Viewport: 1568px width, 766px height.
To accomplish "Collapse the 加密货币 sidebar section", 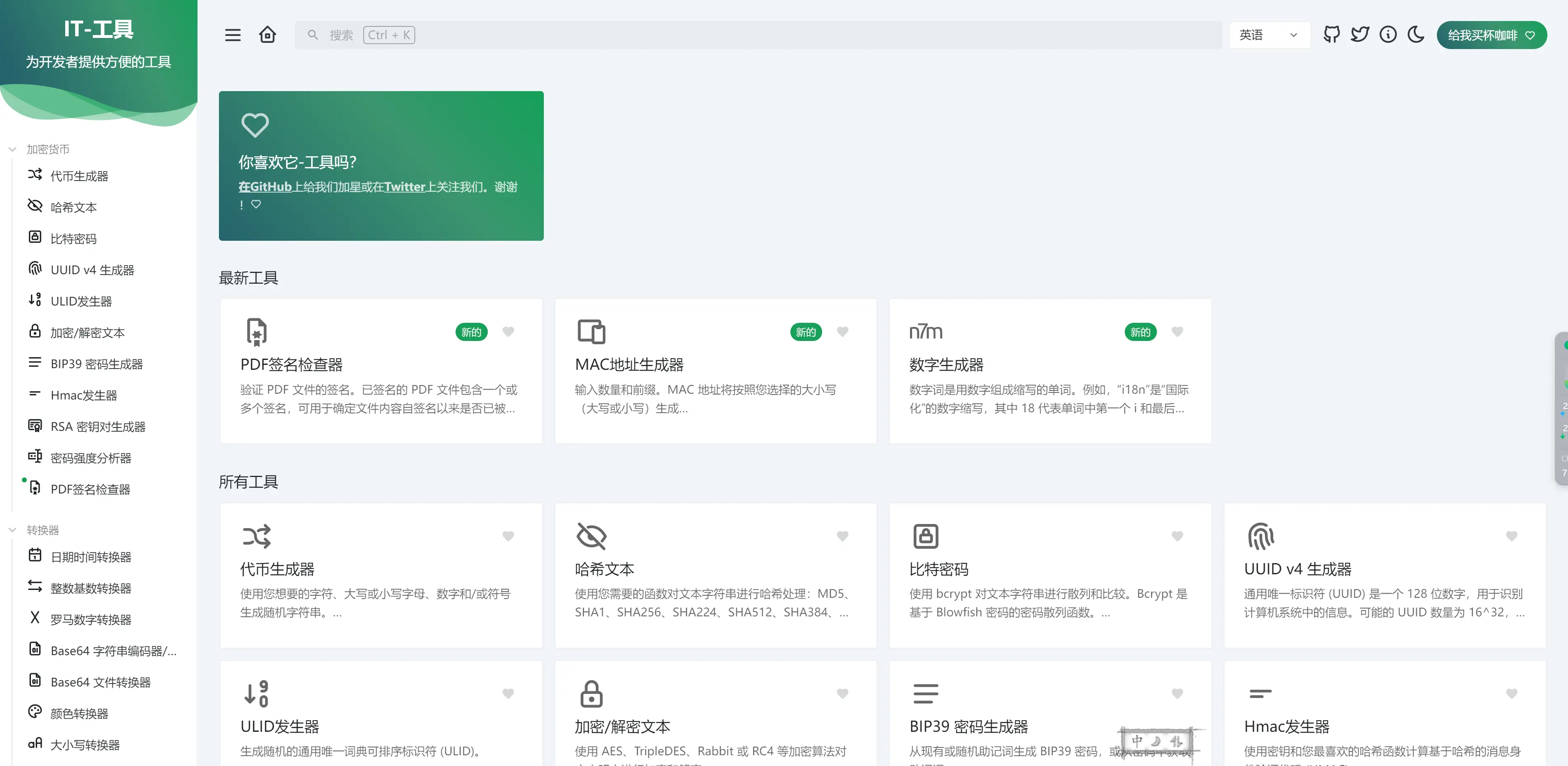I will coord(13,149).
